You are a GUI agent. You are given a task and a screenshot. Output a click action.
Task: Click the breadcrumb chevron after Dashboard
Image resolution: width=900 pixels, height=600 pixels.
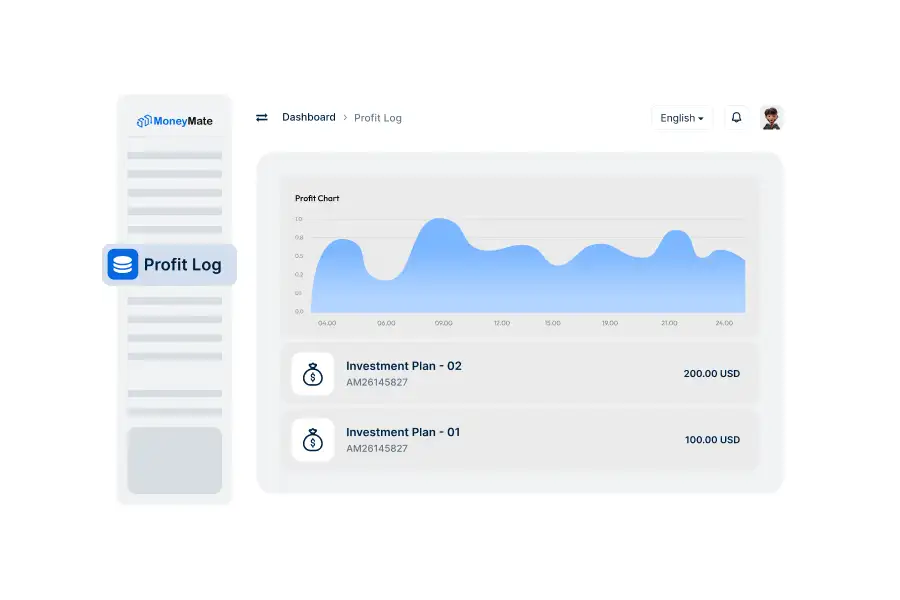(x=345, y=118)
